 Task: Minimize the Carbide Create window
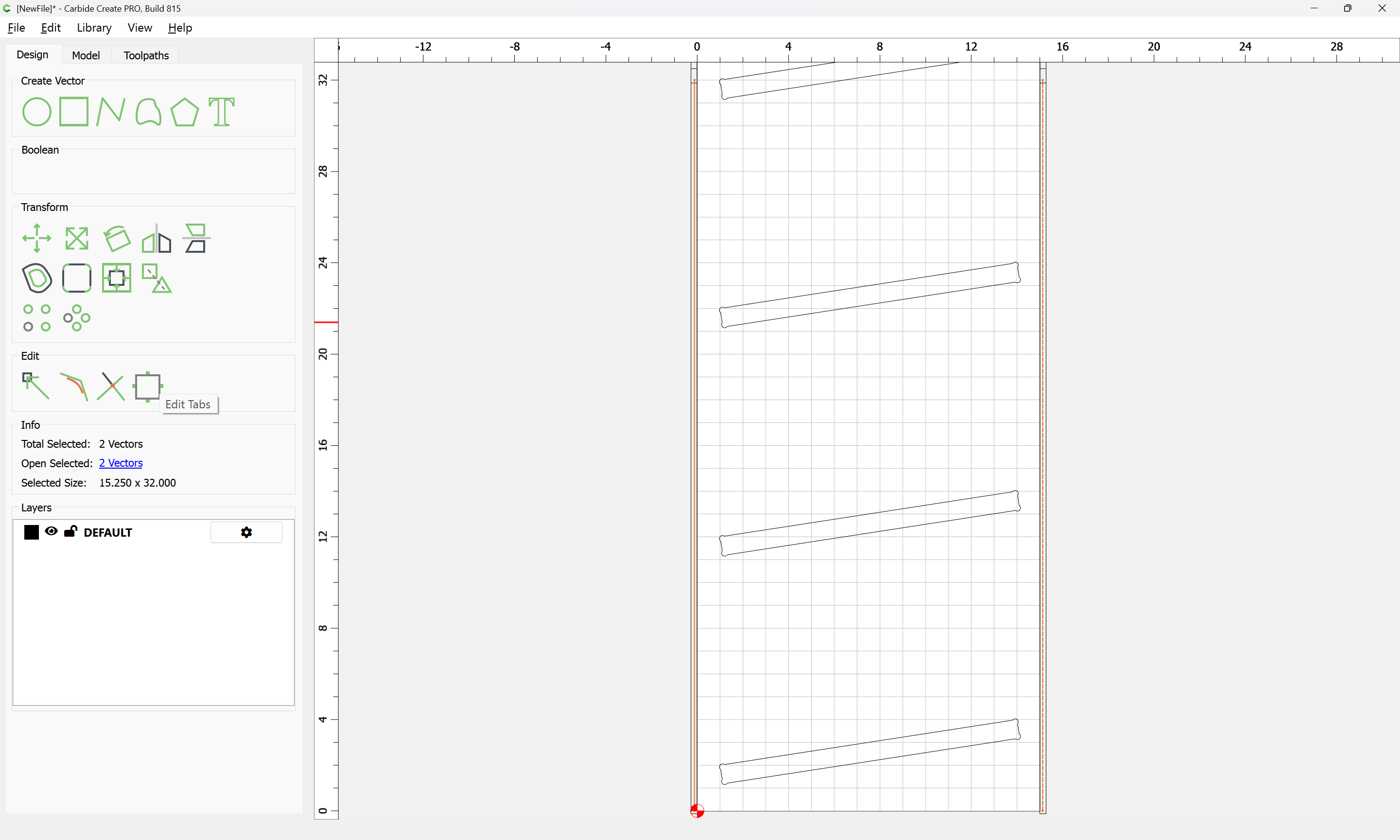tap(1314, 8)
